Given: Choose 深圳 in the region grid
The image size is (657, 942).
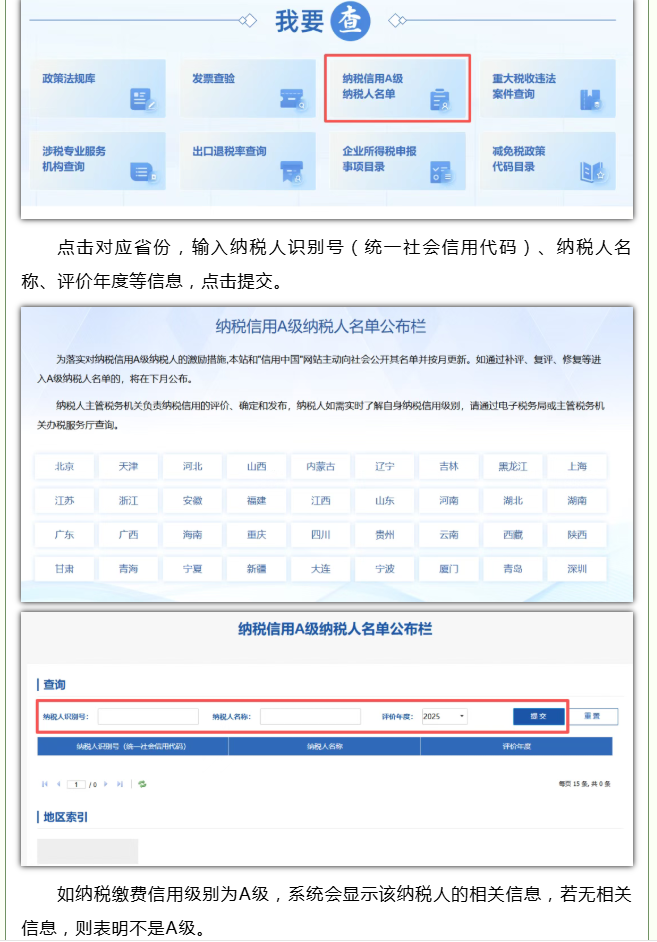Looking at the screenshot, I should (x=577, y=569).
